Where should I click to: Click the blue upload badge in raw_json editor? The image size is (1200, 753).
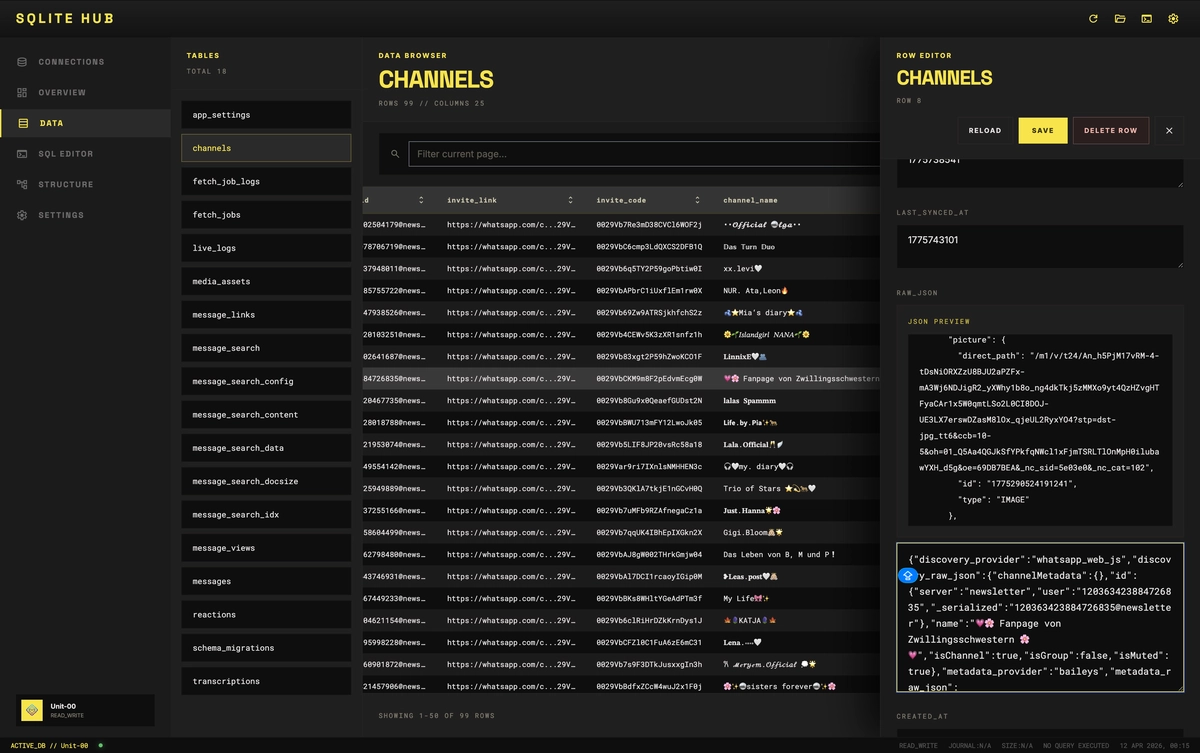tap(907, 575)
